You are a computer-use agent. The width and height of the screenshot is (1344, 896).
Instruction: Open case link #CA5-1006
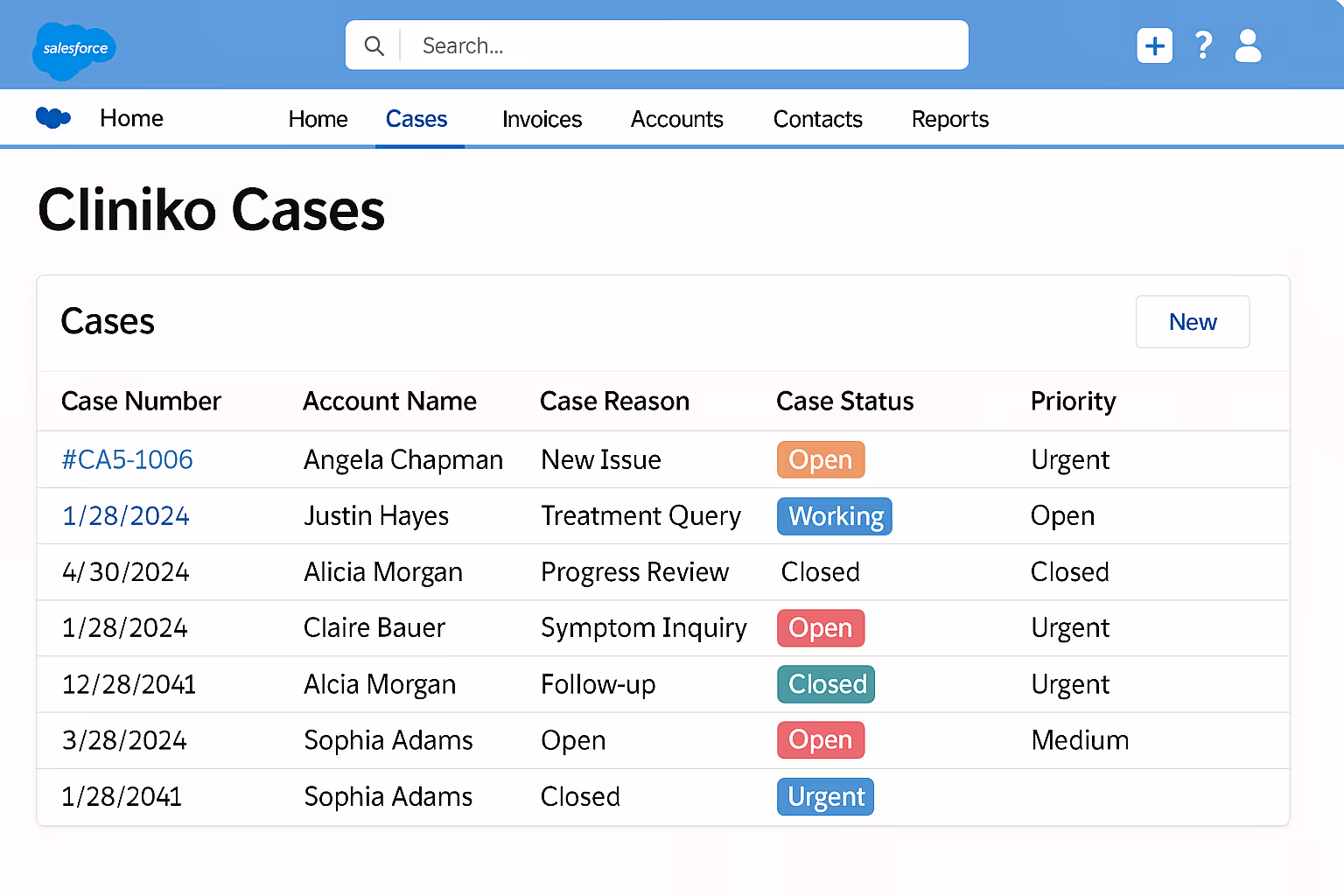pyautogui.click(x=127, y=459)
